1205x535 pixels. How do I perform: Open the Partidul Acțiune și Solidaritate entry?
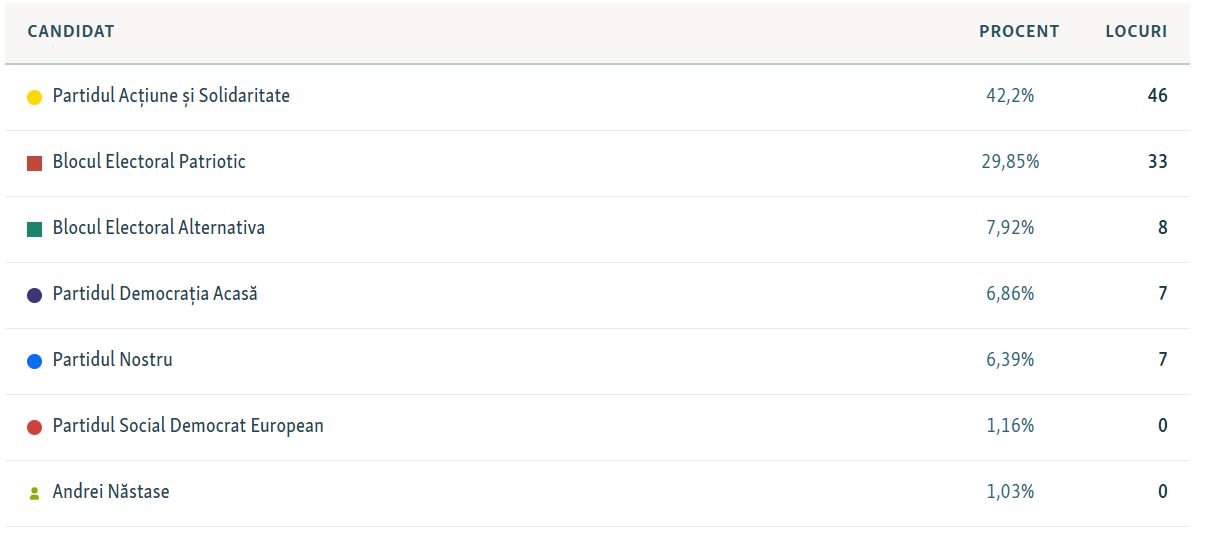[x=171, y=96]
